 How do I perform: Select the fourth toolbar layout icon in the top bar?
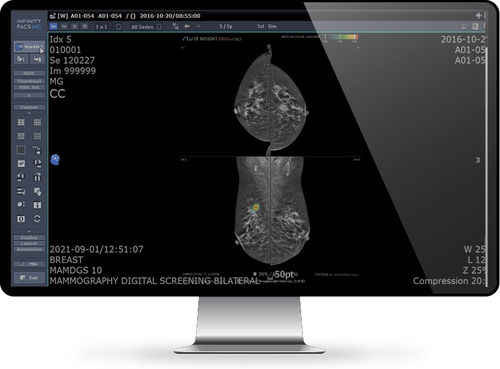coord(85,26)
